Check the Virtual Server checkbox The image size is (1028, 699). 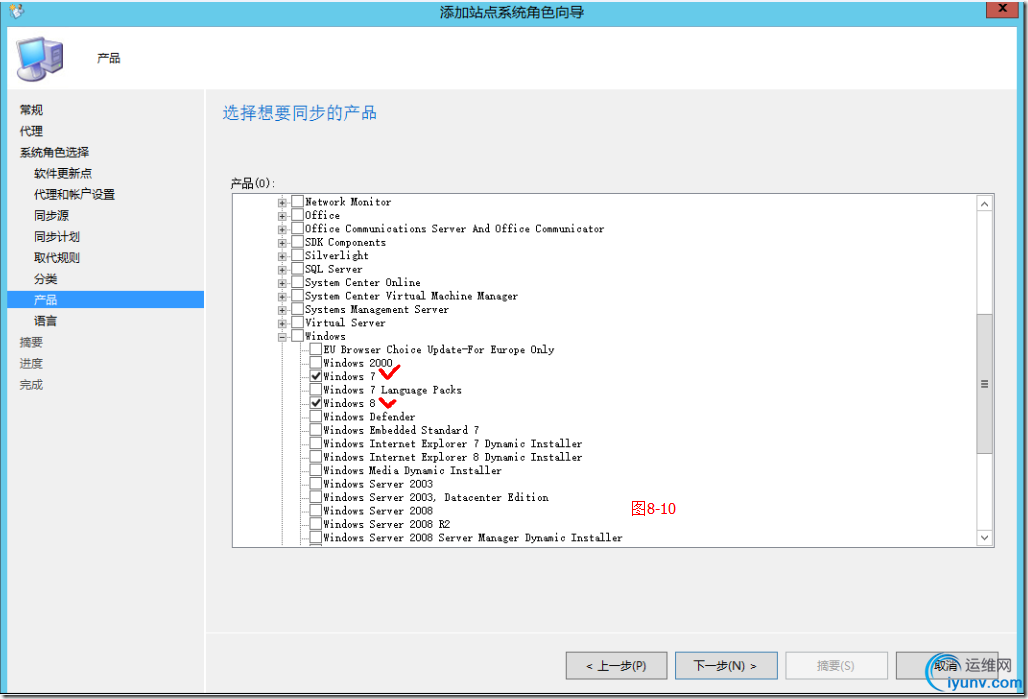click(298, 323)
